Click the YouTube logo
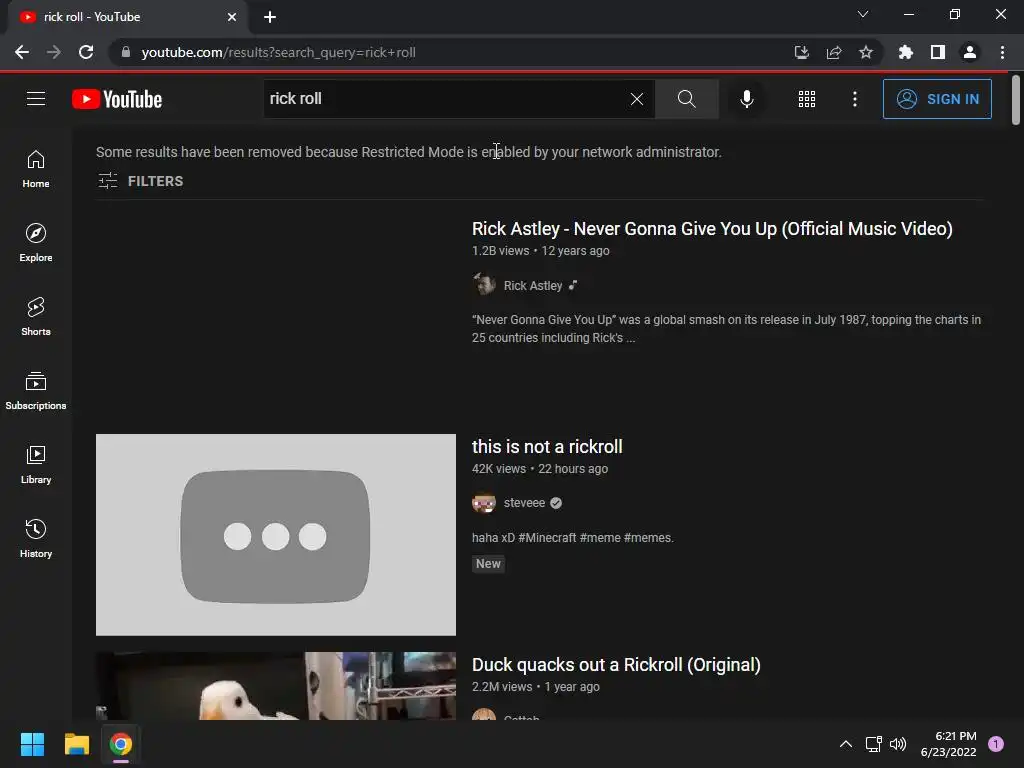1024x768 pixels. pos(117,99)
